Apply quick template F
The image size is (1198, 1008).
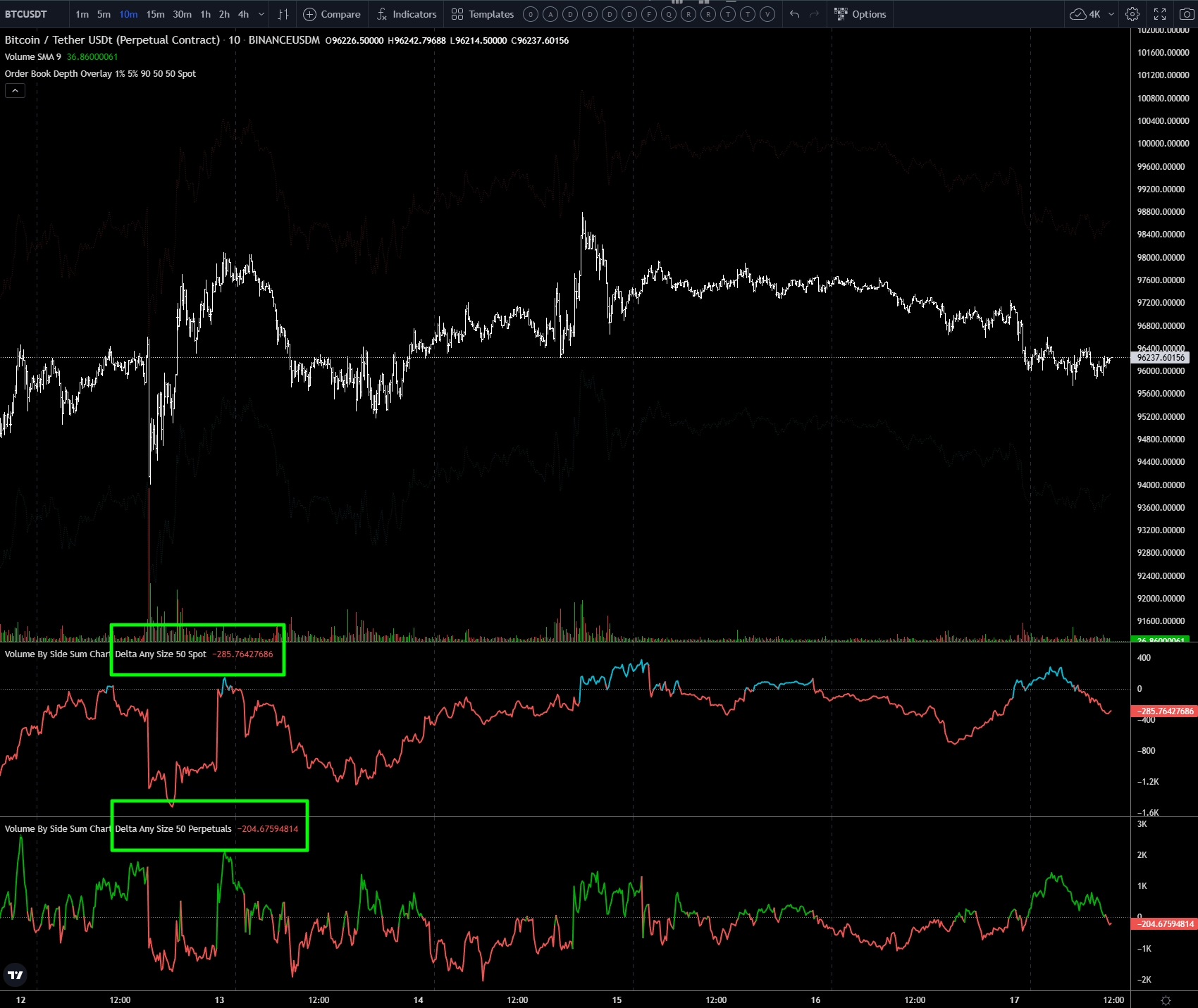tap(649, 14)
